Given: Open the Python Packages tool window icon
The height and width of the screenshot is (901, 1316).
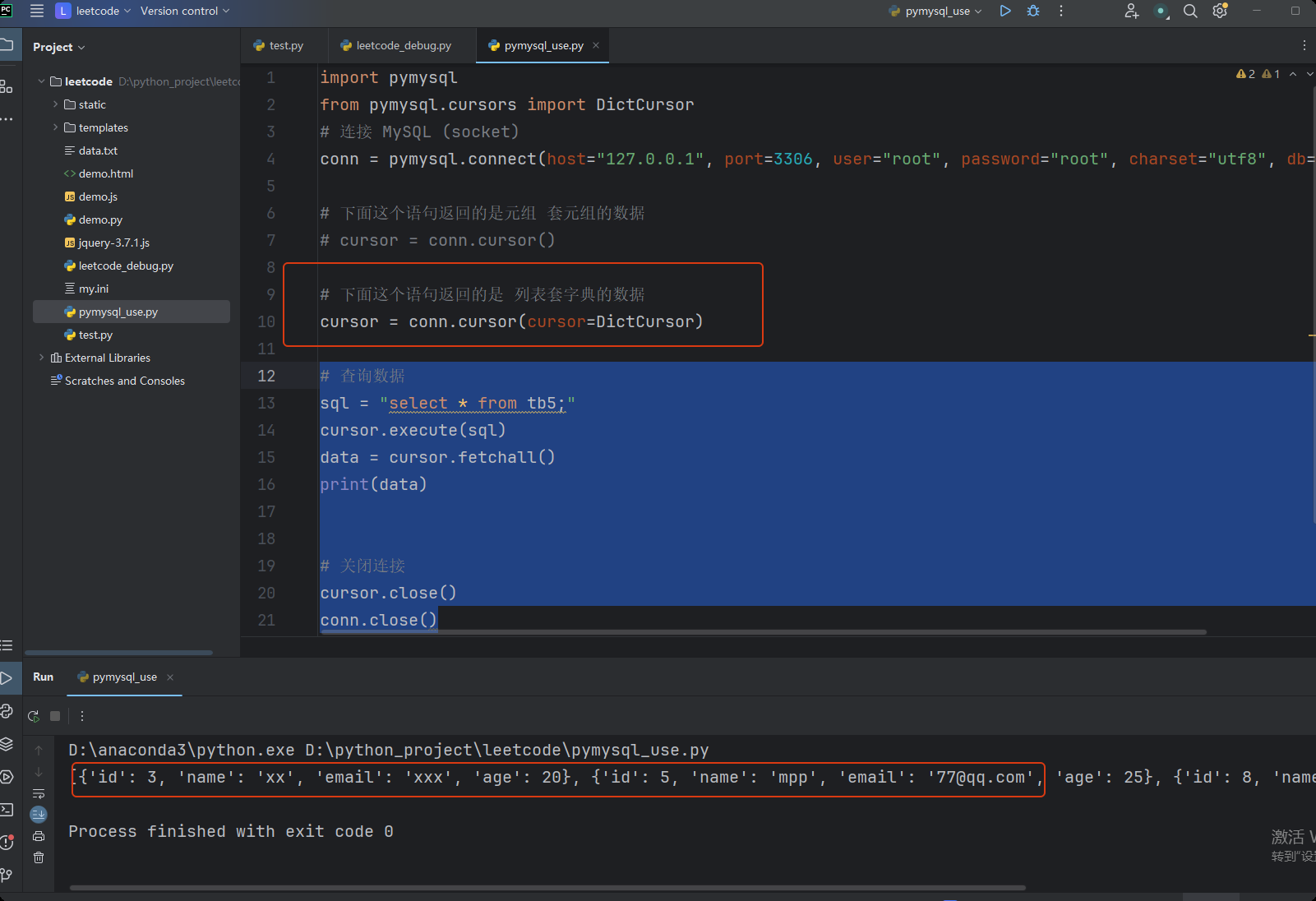Looking at the screenshot, I should pyautogui.click(x=7, y=744).
